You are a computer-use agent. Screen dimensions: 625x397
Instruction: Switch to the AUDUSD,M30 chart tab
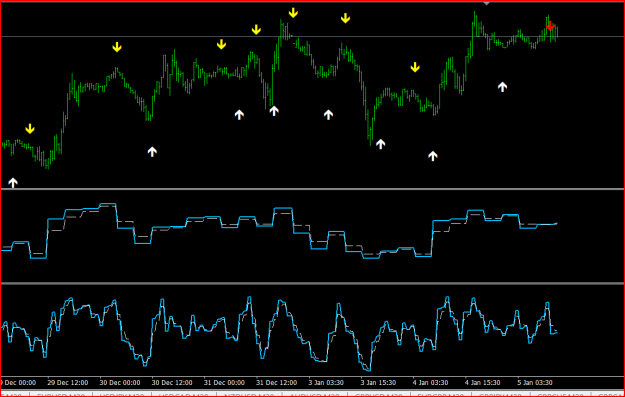coord(314,395)
